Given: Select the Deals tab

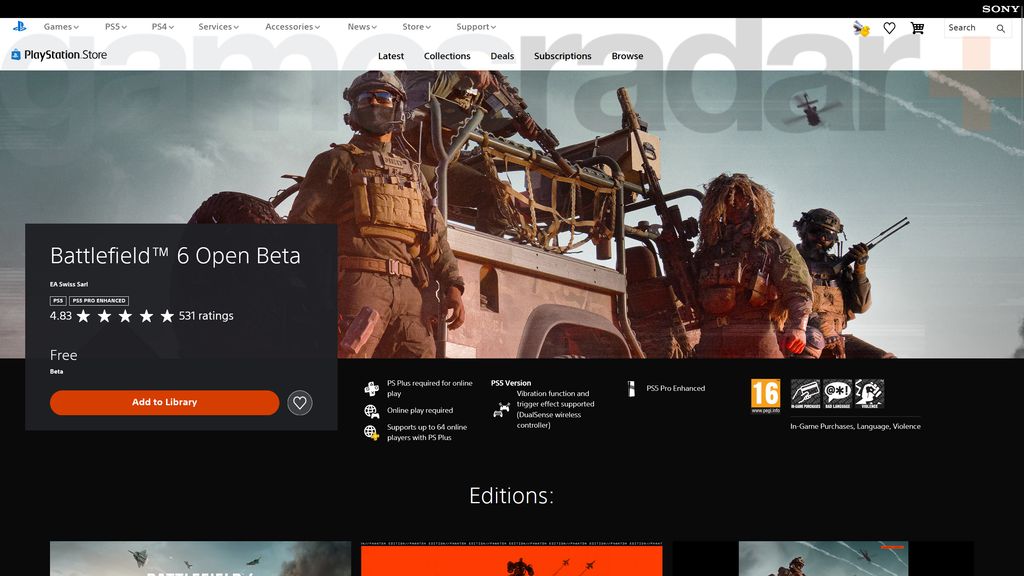Looking at the screenshot, I should (x=502, y=56).
